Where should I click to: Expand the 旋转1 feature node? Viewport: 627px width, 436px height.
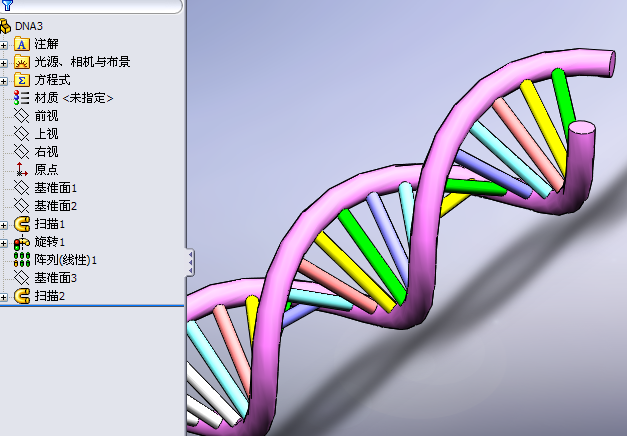4,243
